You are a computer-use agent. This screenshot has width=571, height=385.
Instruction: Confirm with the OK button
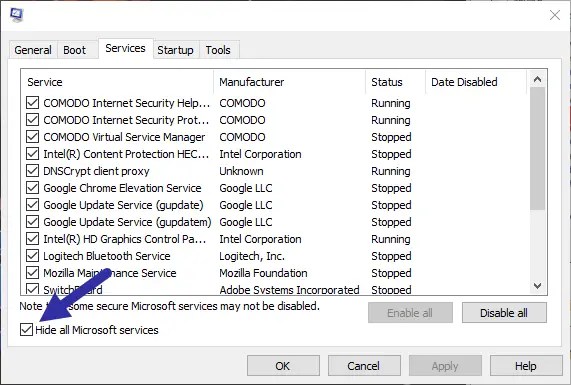click(283, 366)
